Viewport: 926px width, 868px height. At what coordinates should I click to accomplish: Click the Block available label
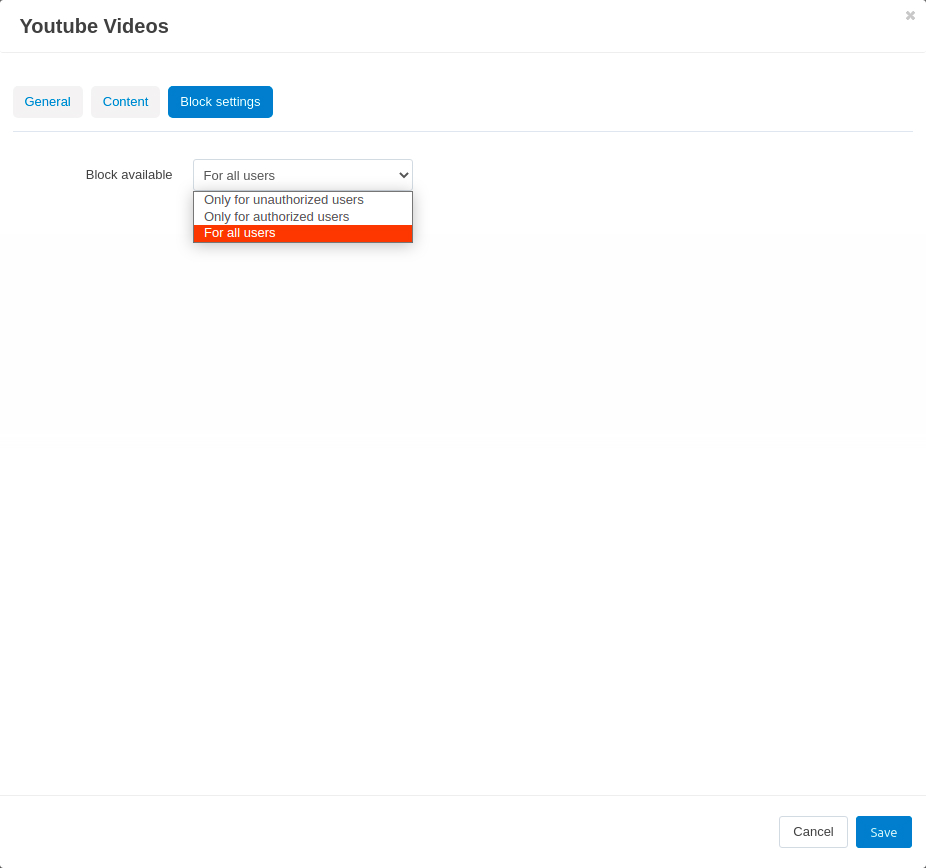pyautogui.click(x=129, y=175)
